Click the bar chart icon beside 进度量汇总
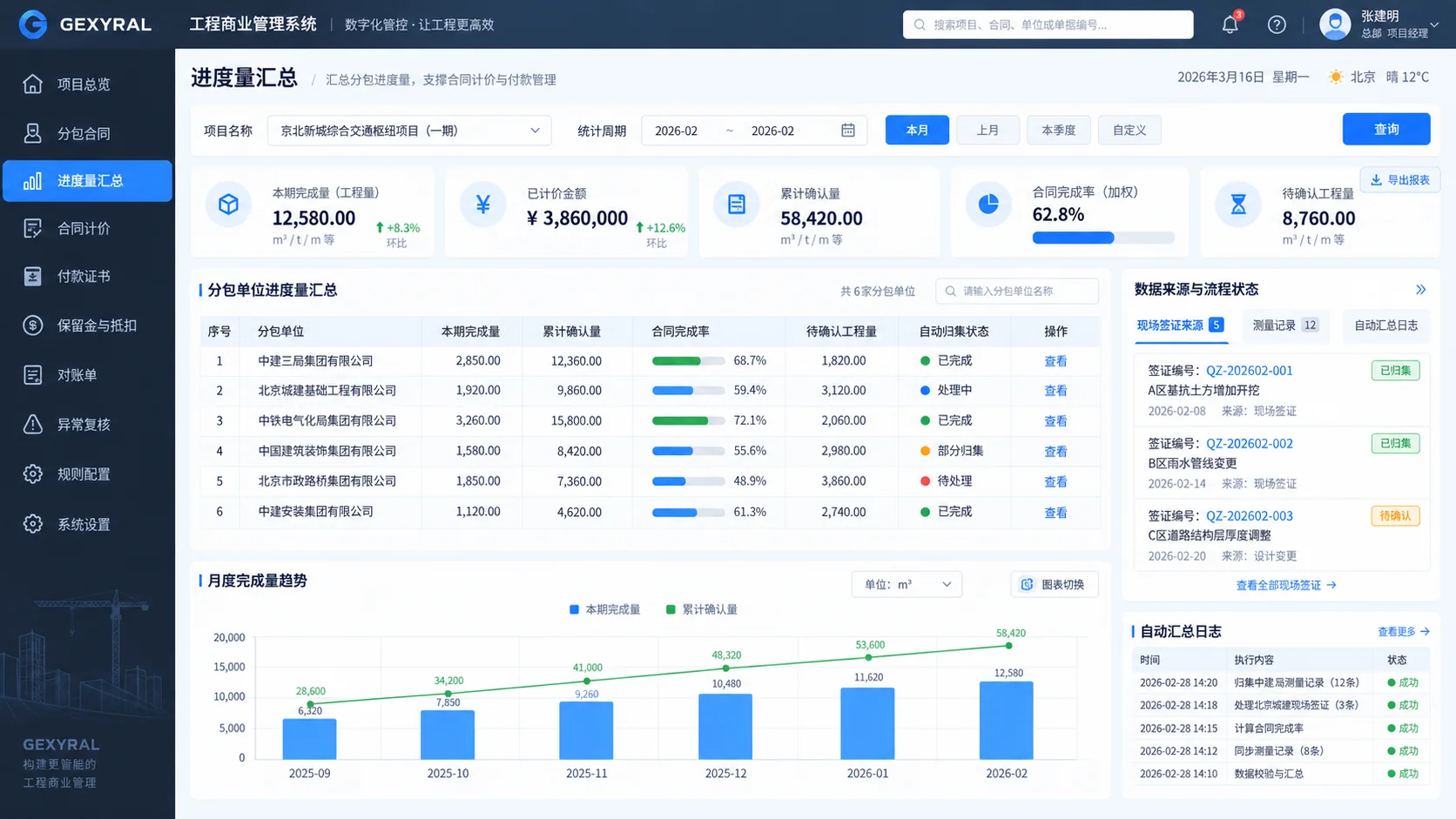 (32, 181)
